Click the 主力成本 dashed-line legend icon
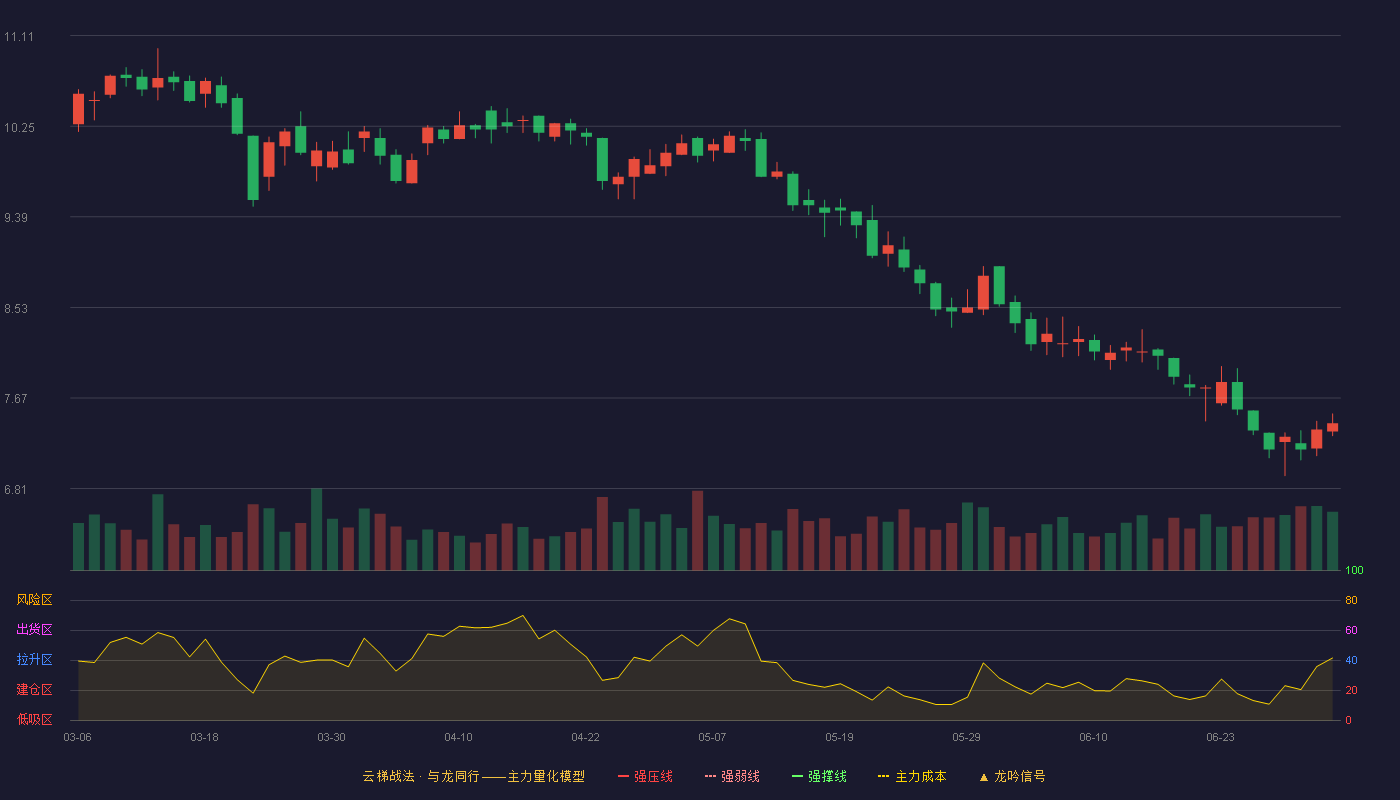Viewport: 1400px width, 800px height. tap(884, 776)
